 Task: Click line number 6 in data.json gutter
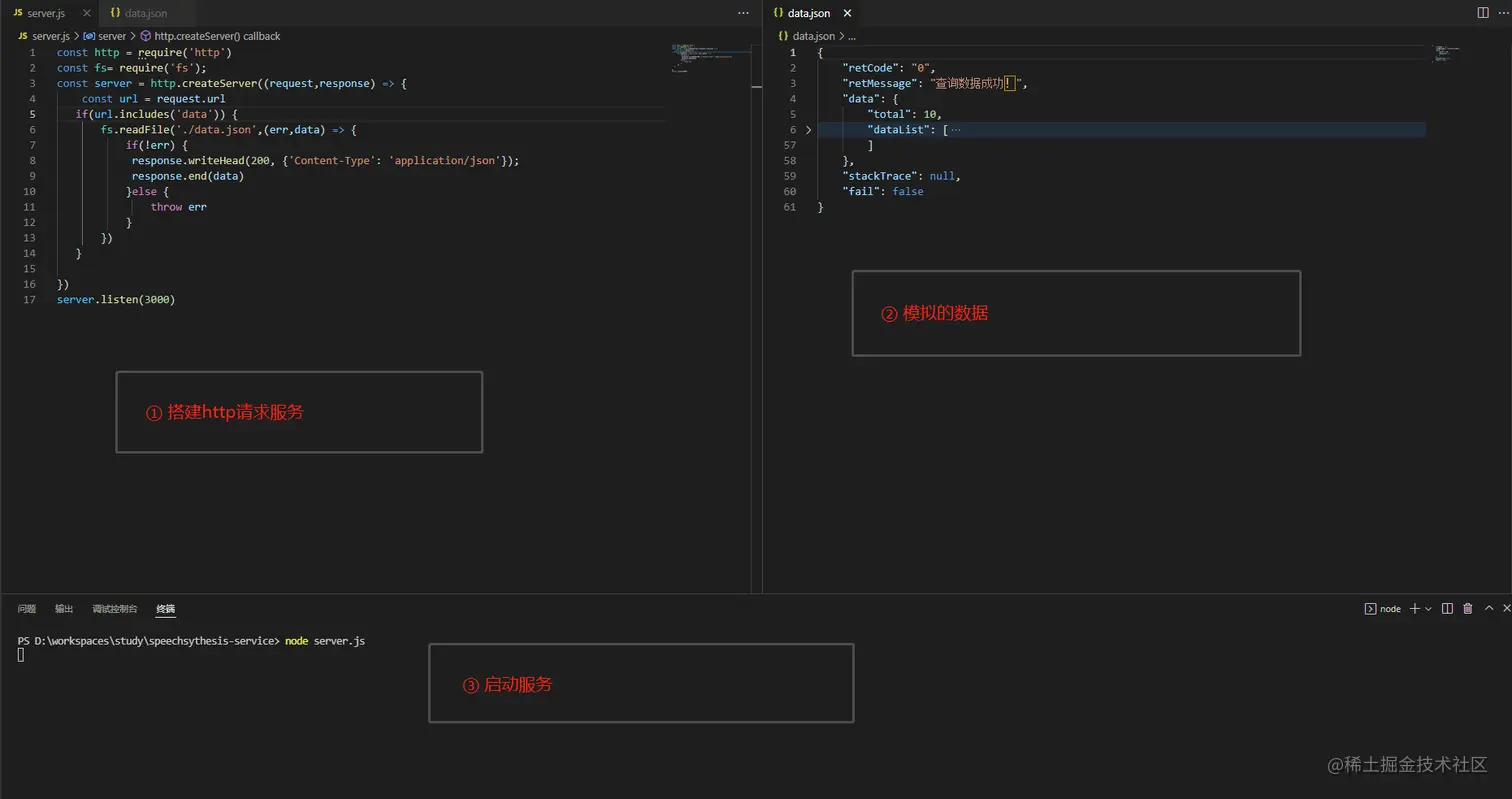click(x=793, y=130)
